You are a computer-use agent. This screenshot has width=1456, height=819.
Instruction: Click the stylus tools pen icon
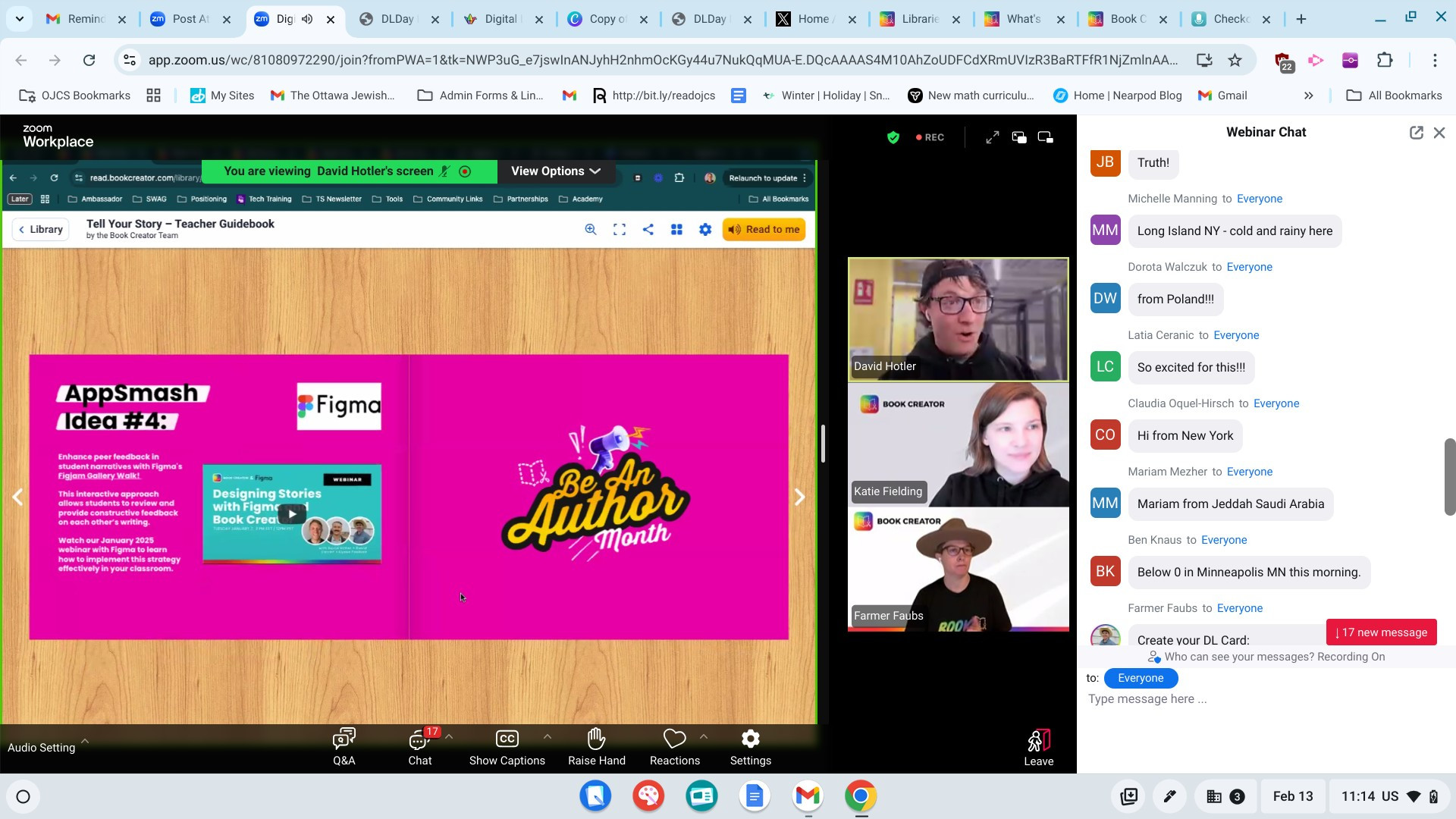1169,796
